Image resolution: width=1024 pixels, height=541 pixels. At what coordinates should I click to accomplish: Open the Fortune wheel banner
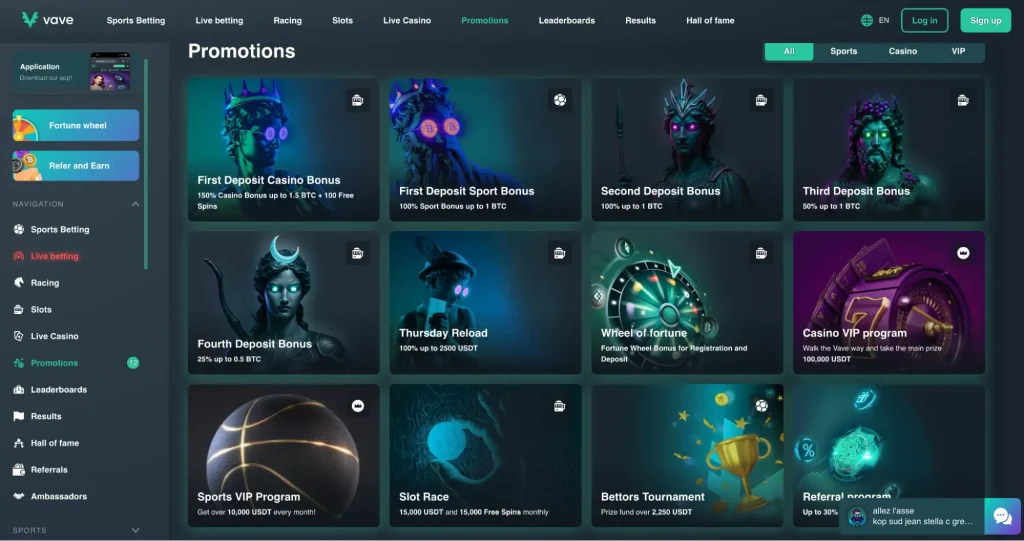(x=76, y=125)
